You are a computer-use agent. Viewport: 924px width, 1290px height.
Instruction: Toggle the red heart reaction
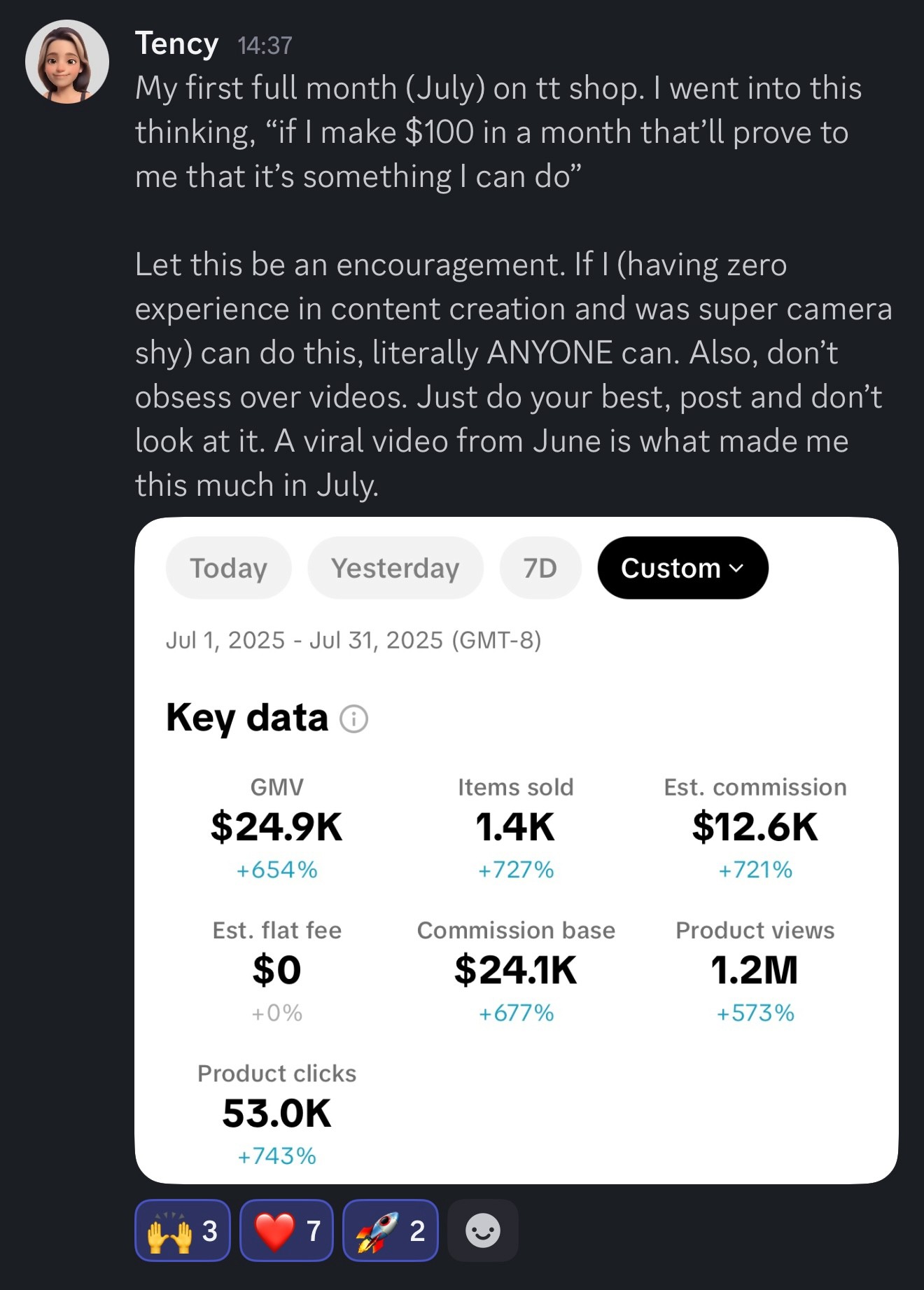pos(286,1230)
